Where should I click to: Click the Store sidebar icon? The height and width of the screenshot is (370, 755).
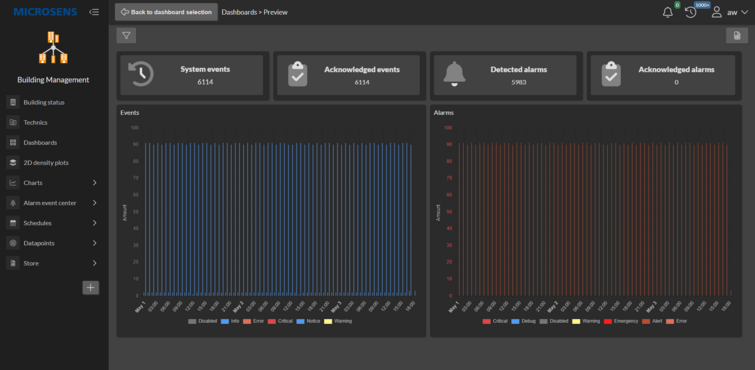13,264
